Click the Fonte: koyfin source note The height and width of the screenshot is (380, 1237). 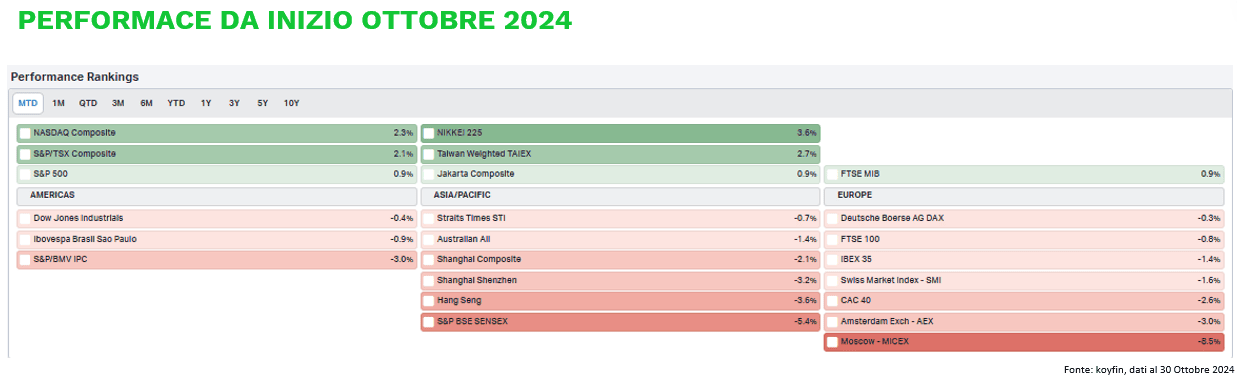coord(1148,370)
